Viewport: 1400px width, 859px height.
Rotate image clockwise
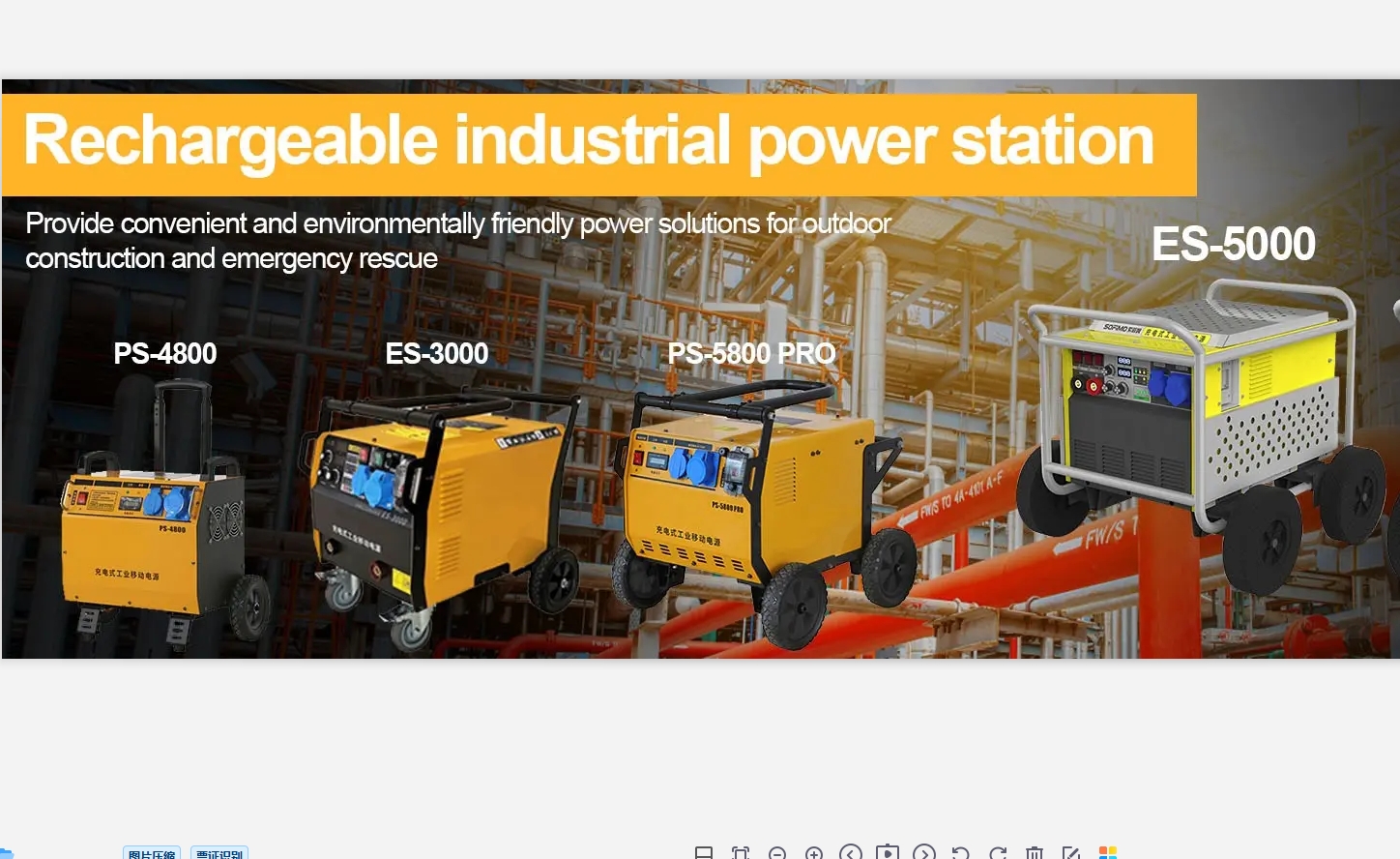pos(998,853)
